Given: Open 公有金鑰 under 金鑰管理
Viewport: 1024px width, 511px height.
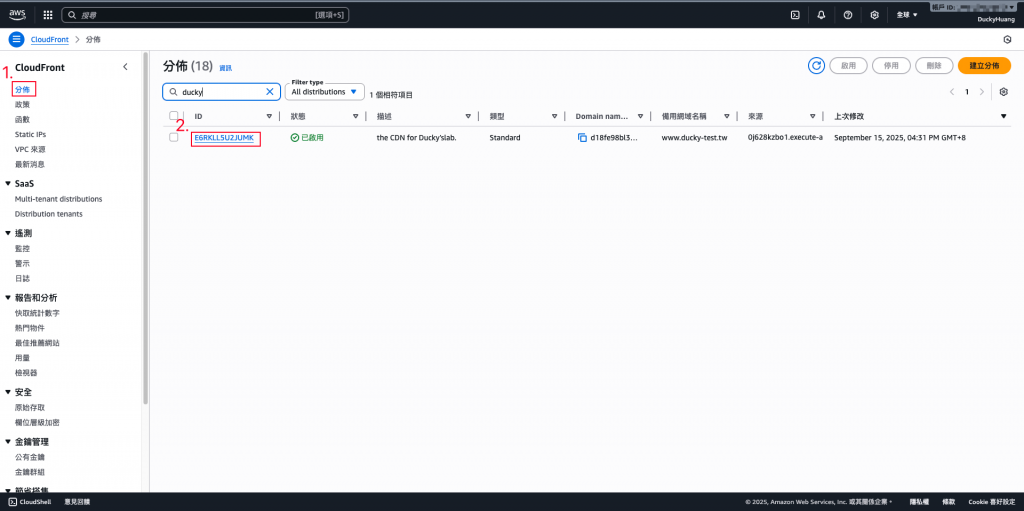Looking at the screenshot, I should coord(29,457).
